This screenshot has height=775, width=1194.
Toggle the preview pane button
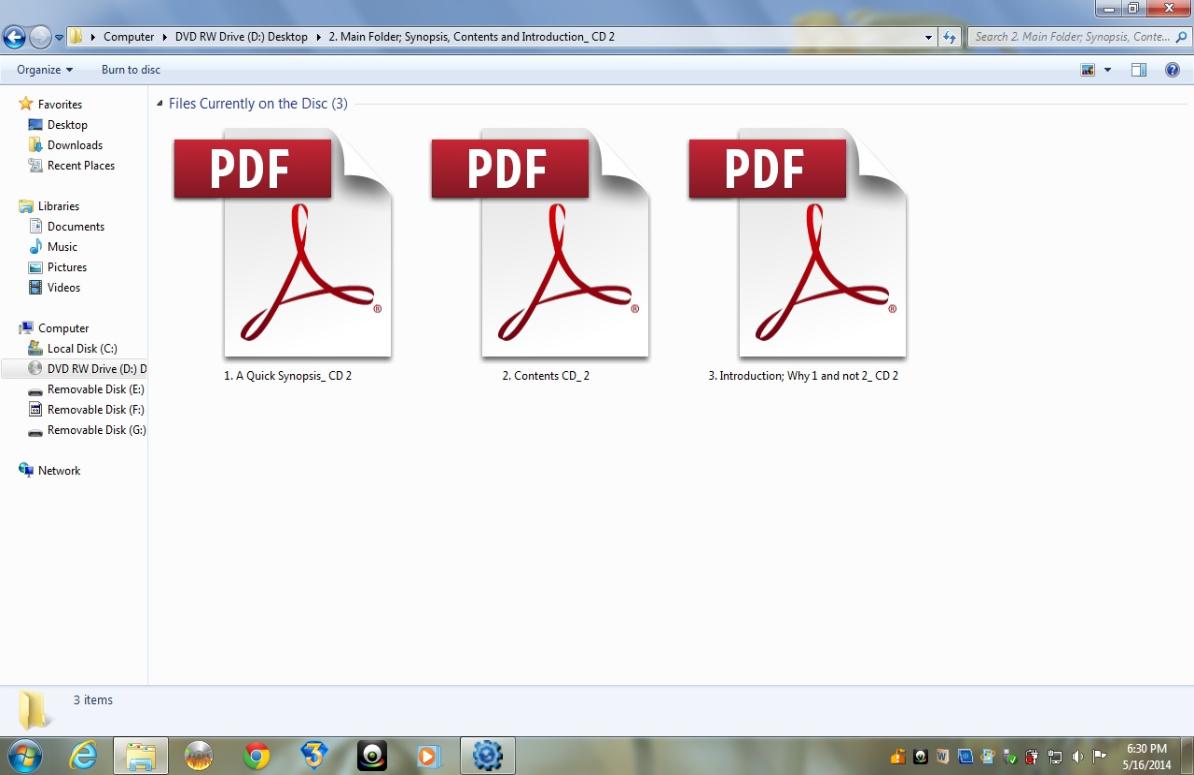(1138, 70)
